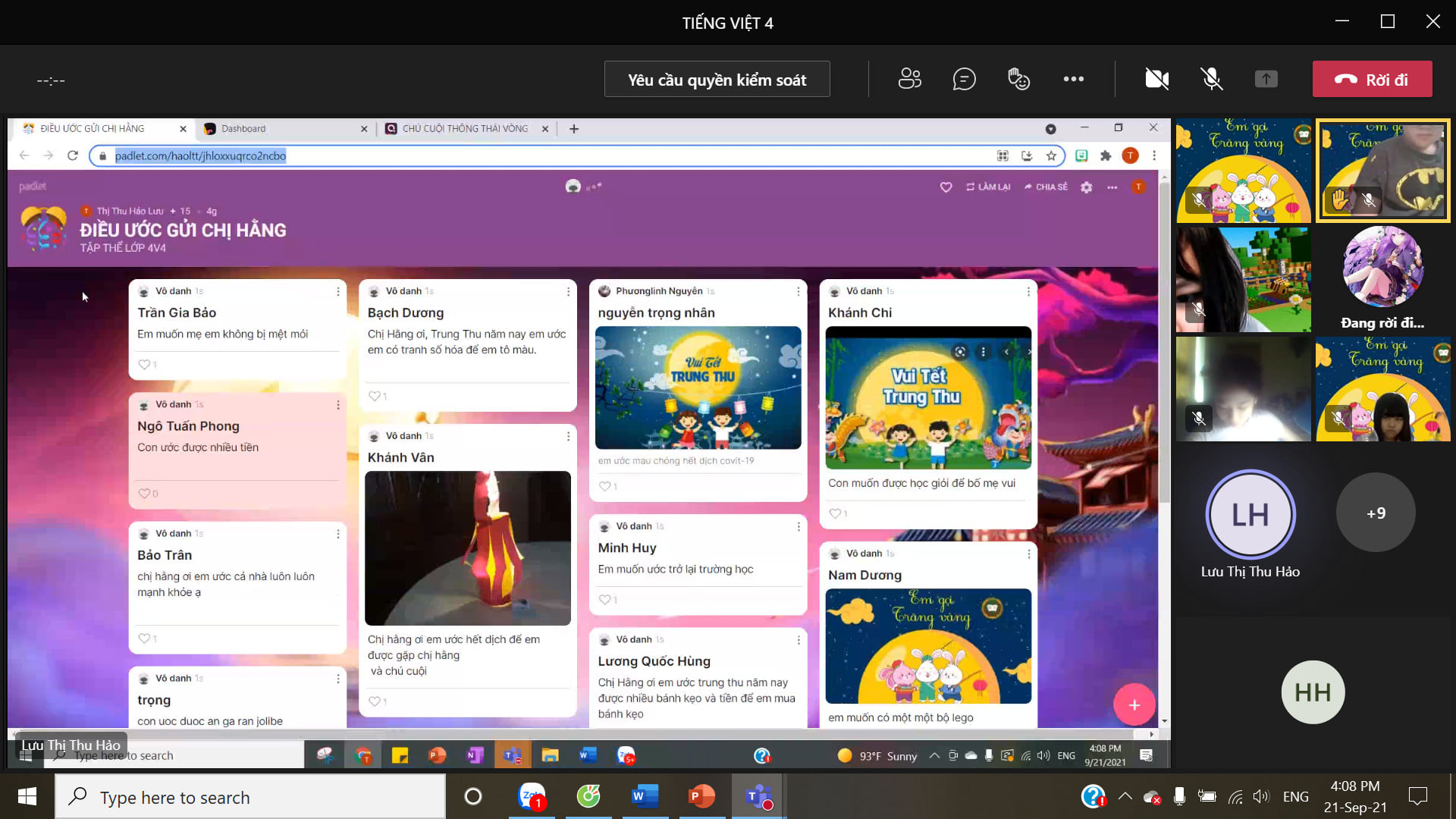This screenshot has height=819, width=1456.
Task: Like the Ngô Tuấn Phong post heart
Action: point(144,494)
